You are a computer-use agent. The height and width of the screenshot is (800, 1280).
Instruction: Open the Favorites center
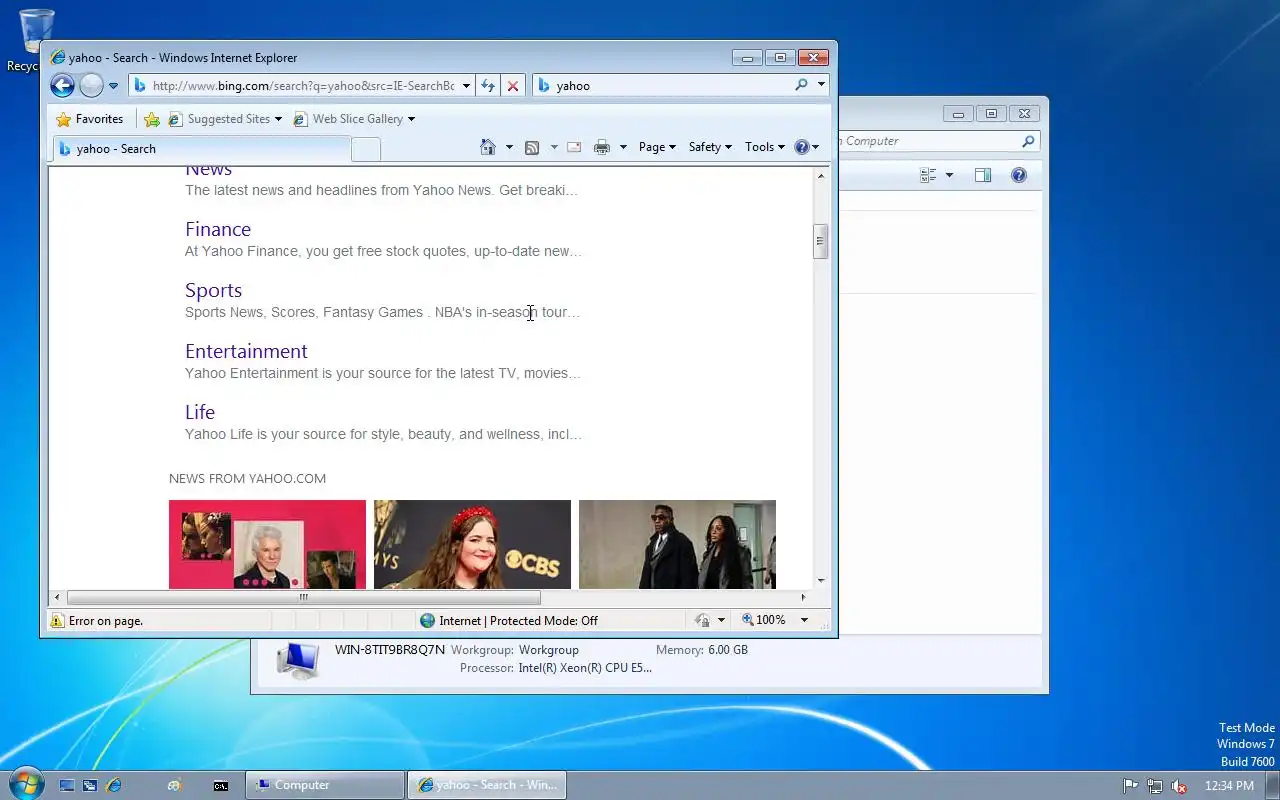click(x=90, y=119)
